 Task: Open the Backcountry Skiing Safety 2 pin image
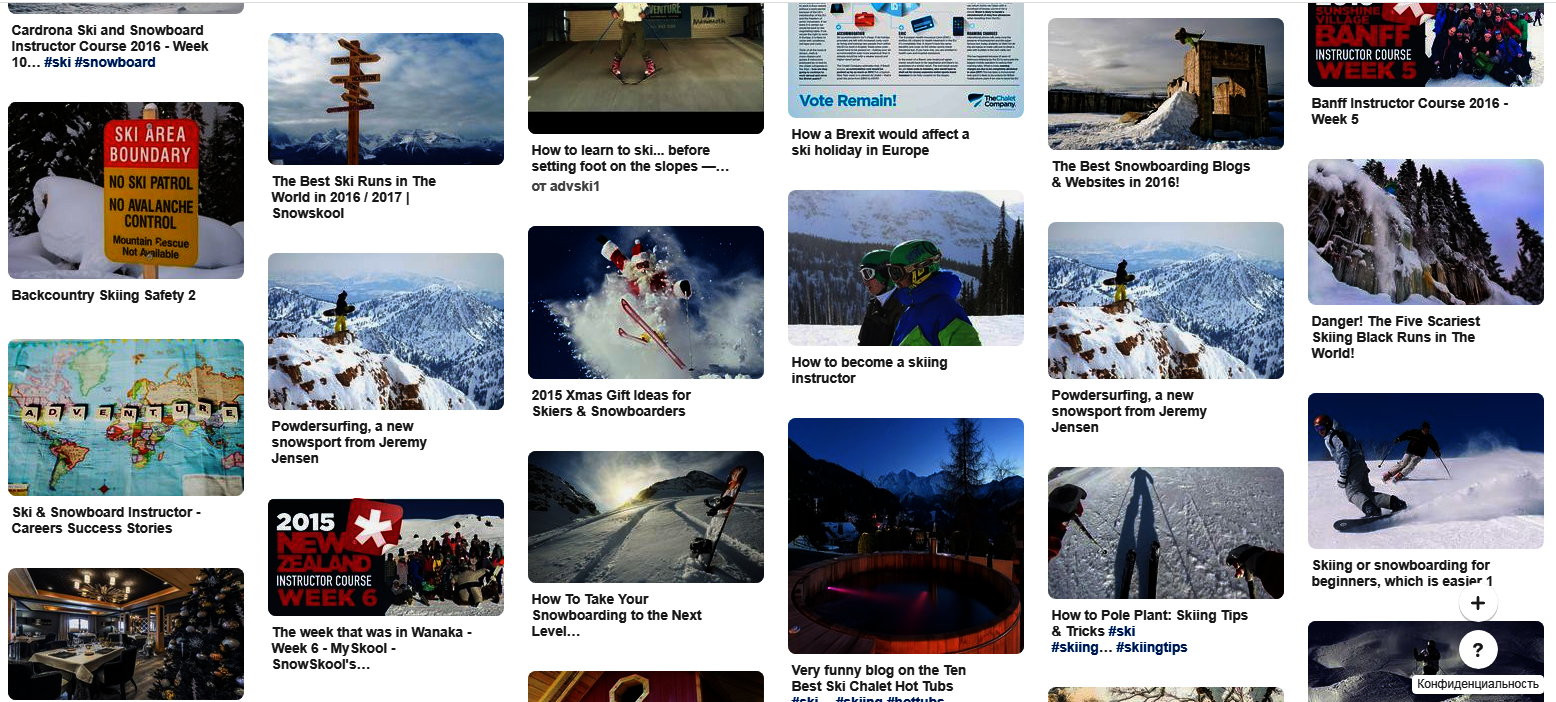[126, 190]
